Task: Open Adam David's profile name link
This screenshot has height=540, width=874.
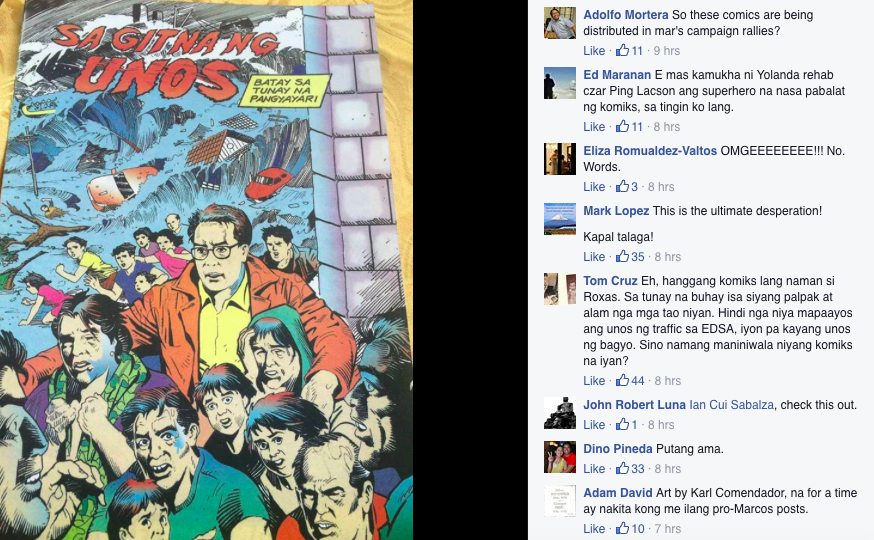Action: (618, 493)
